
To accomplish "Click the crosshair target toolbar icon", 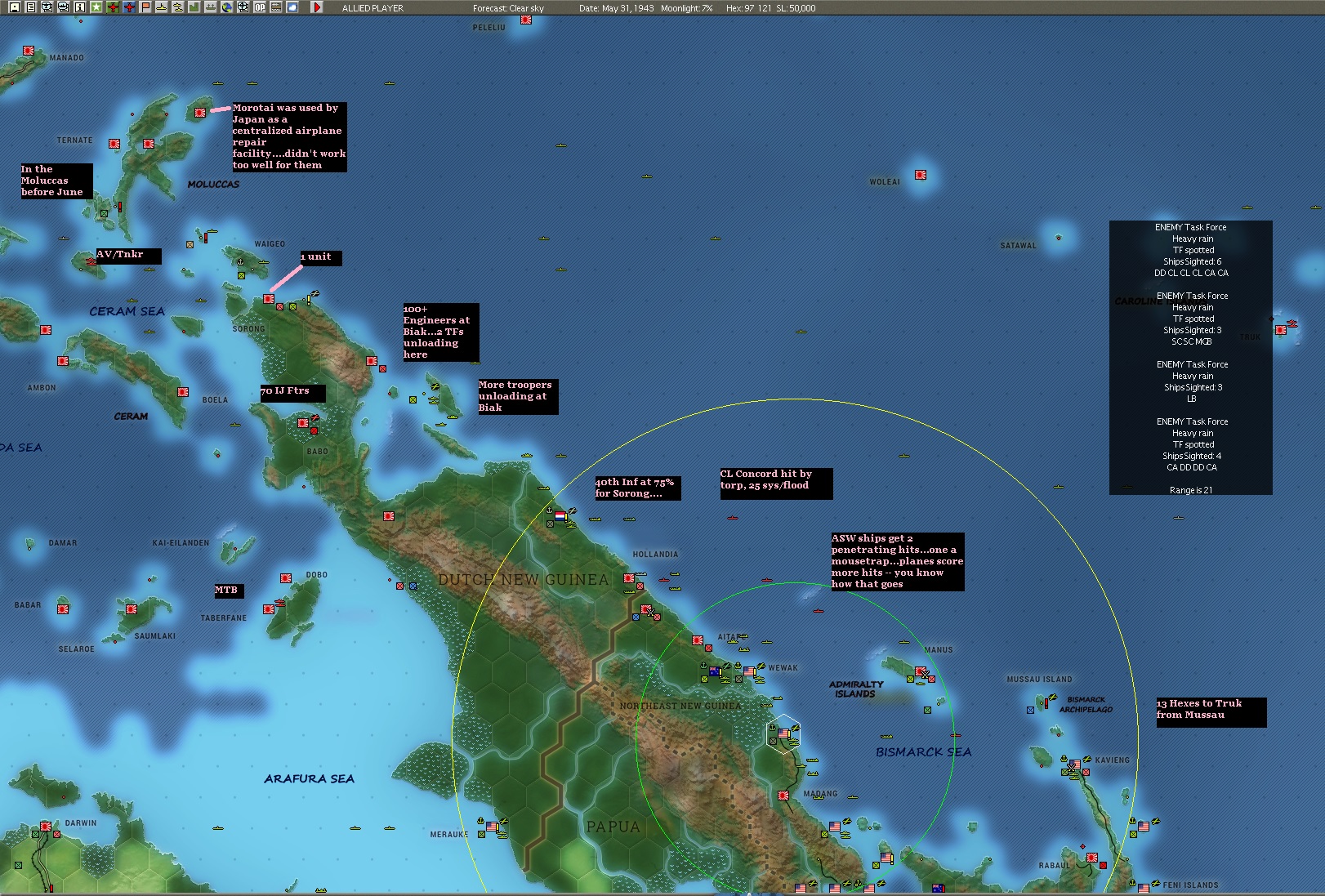I will (x=243, y=7).
